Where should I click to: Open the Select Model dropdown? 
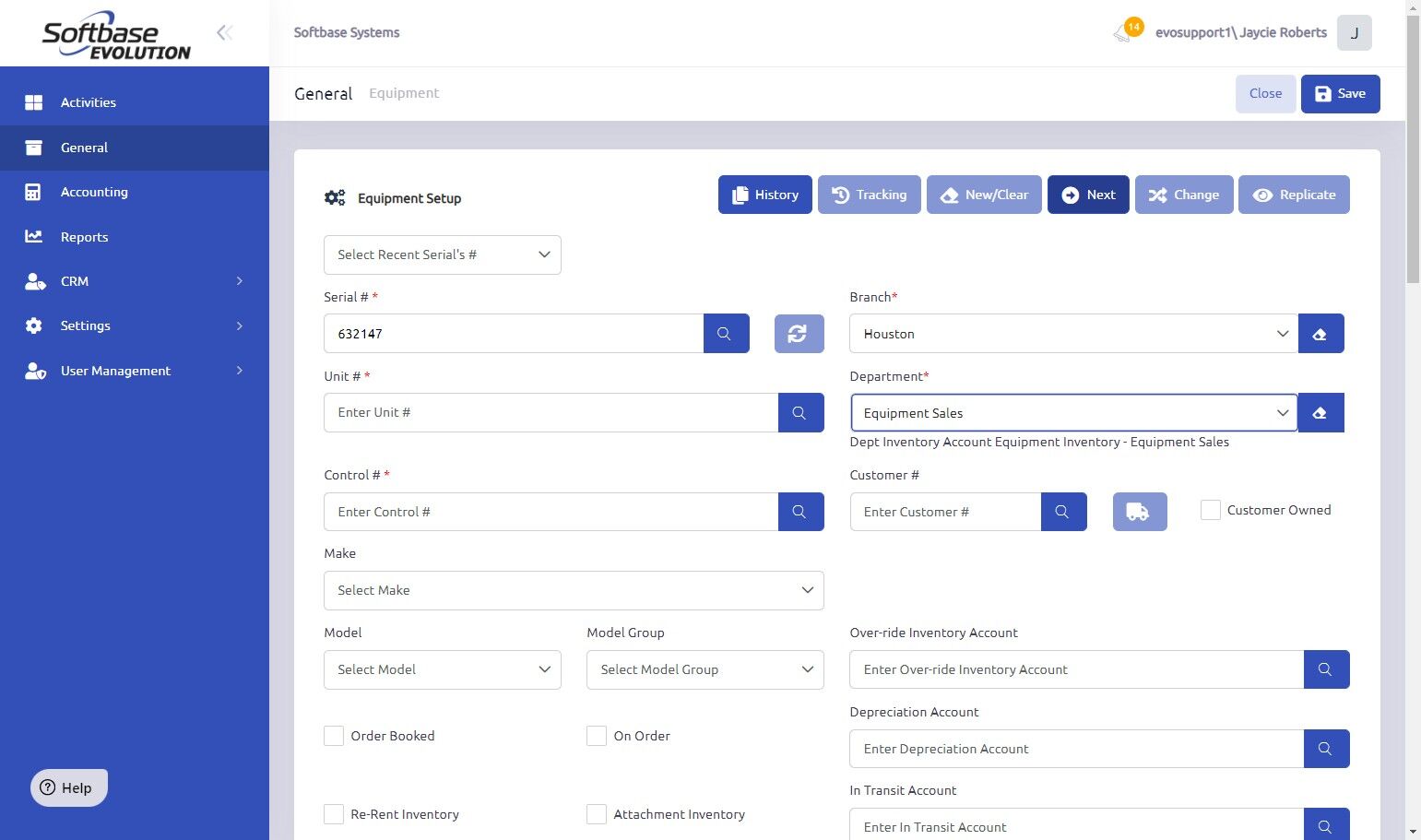[443, 669]
